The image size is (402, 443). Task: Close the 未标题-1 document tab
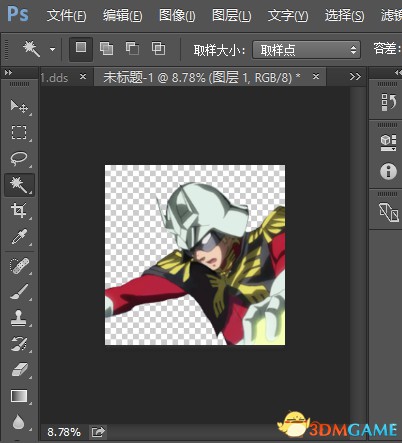(316, 77)
